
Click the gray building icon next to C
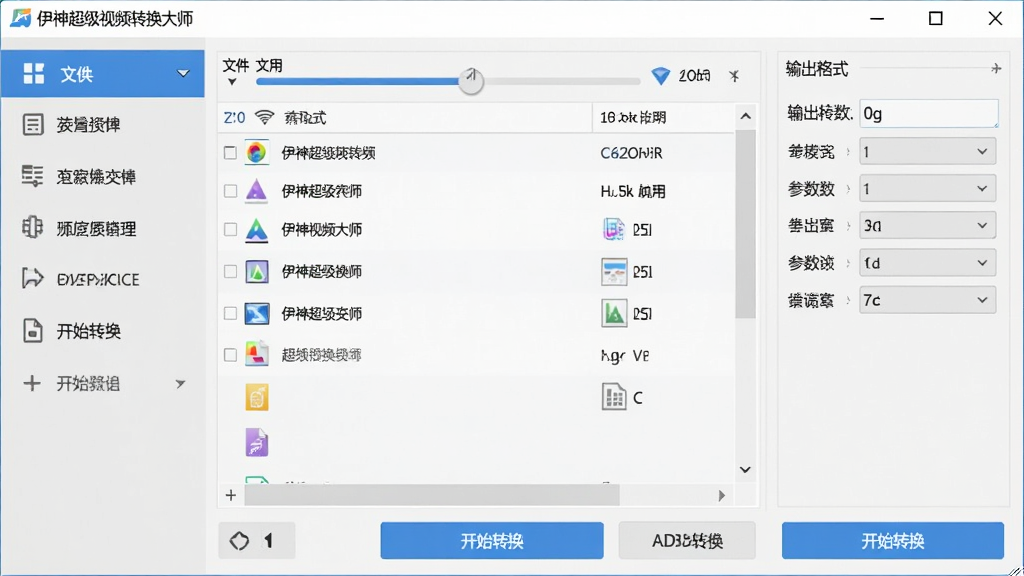pos(614,396)
